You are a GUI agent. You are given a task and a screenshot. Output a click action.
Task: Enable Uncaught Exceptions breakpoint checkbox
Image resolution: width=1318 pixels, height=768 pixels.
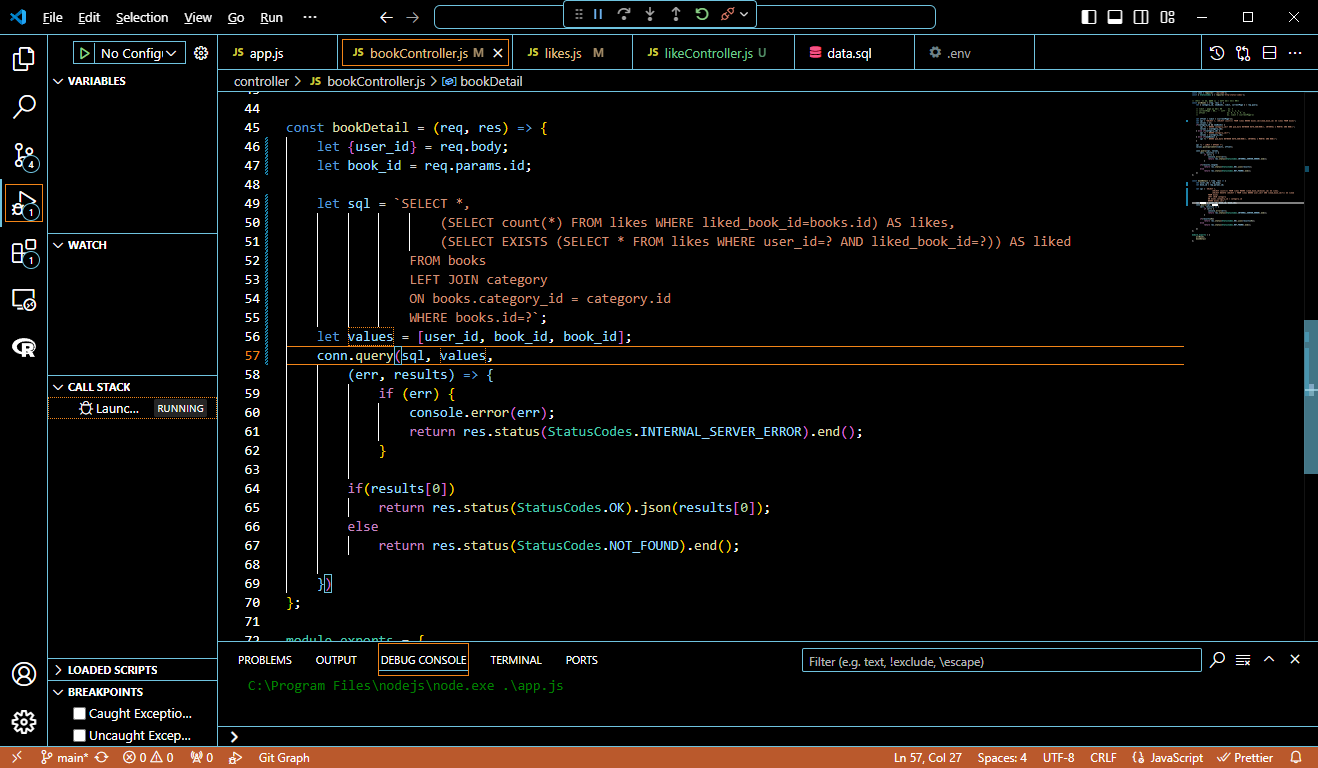click(x=80, y=736)
